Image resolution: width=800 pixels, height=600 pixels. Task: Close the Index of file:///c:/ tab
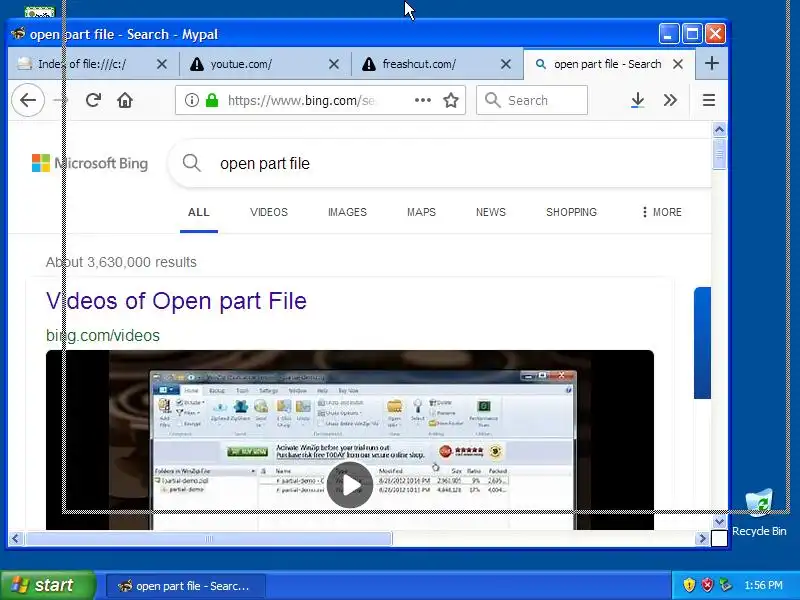(162, 64)
